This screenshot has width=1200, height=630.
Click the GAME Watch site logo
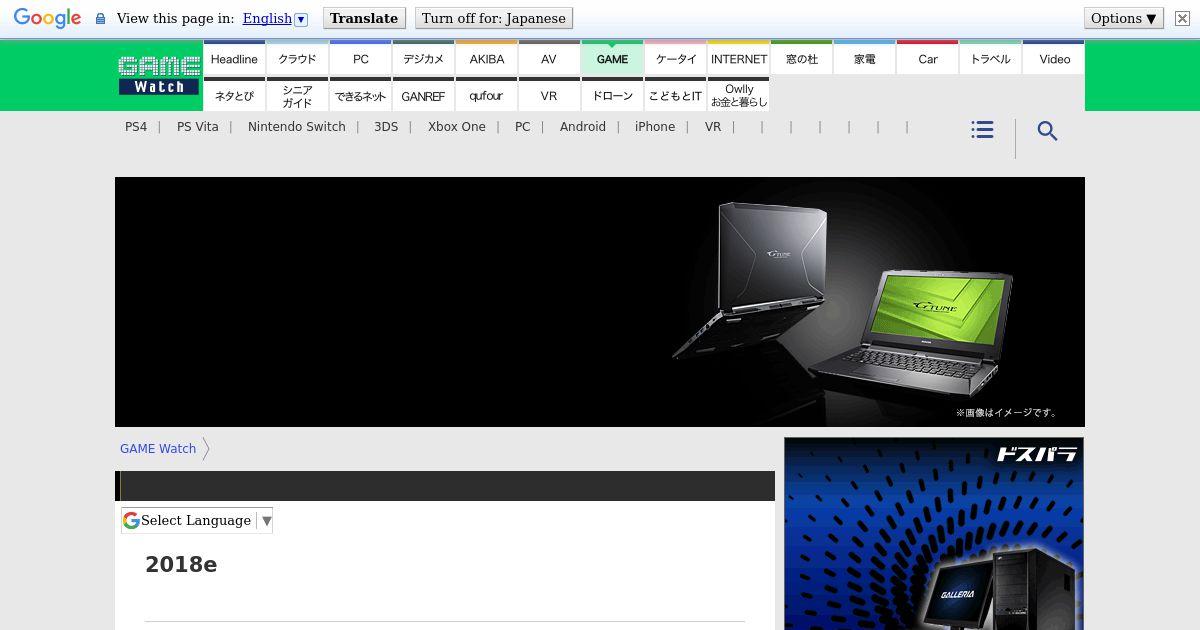tap(159, 75)
